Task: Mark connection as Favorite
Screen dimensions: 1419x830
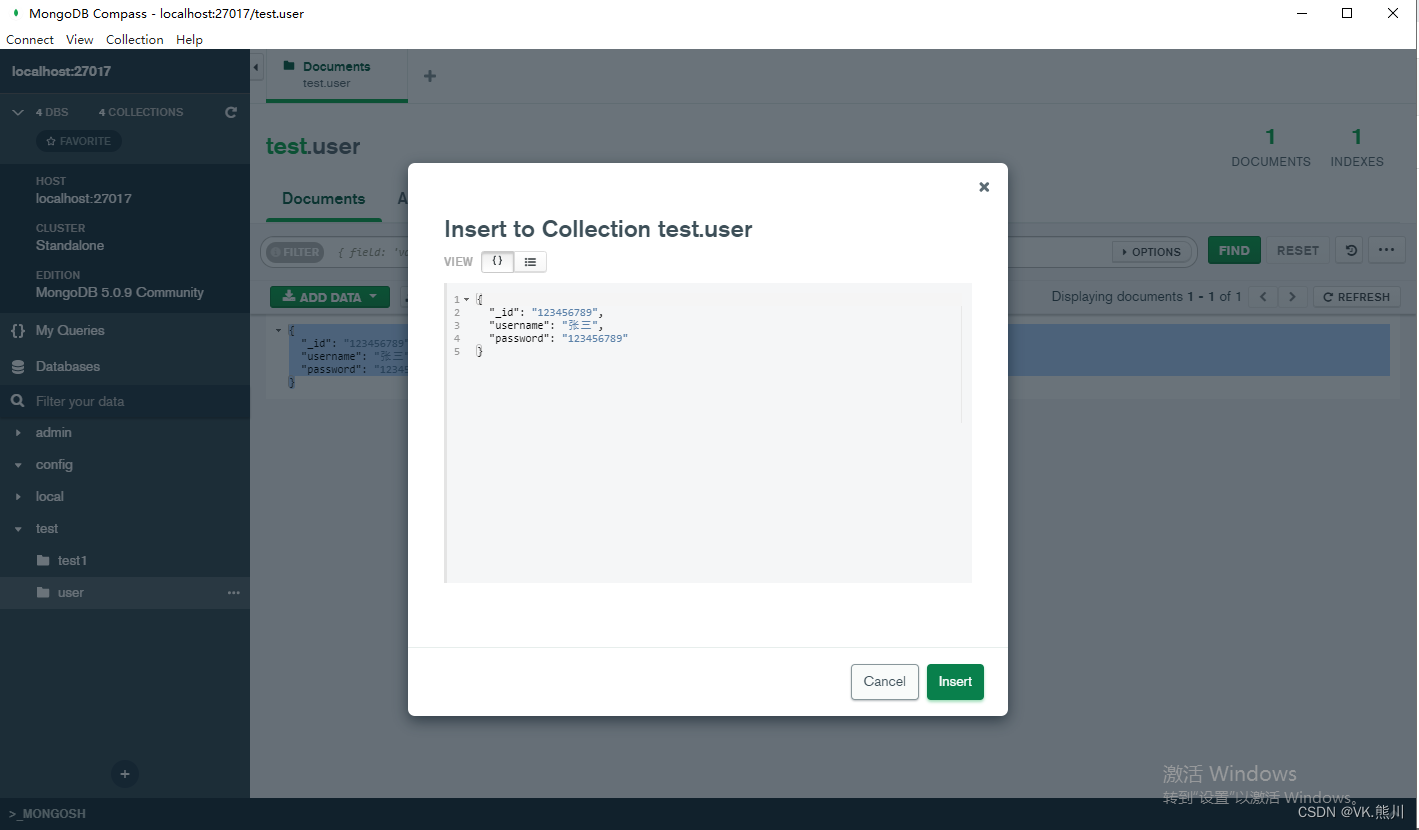Action: pyautogui.click(x=79, y=141)
